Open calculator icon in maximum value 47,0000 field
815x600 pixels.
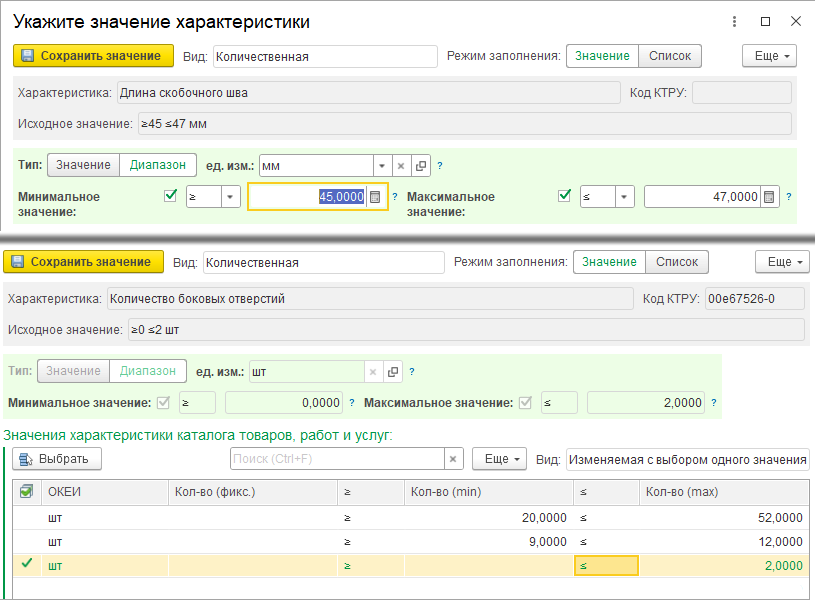[769, 197]
